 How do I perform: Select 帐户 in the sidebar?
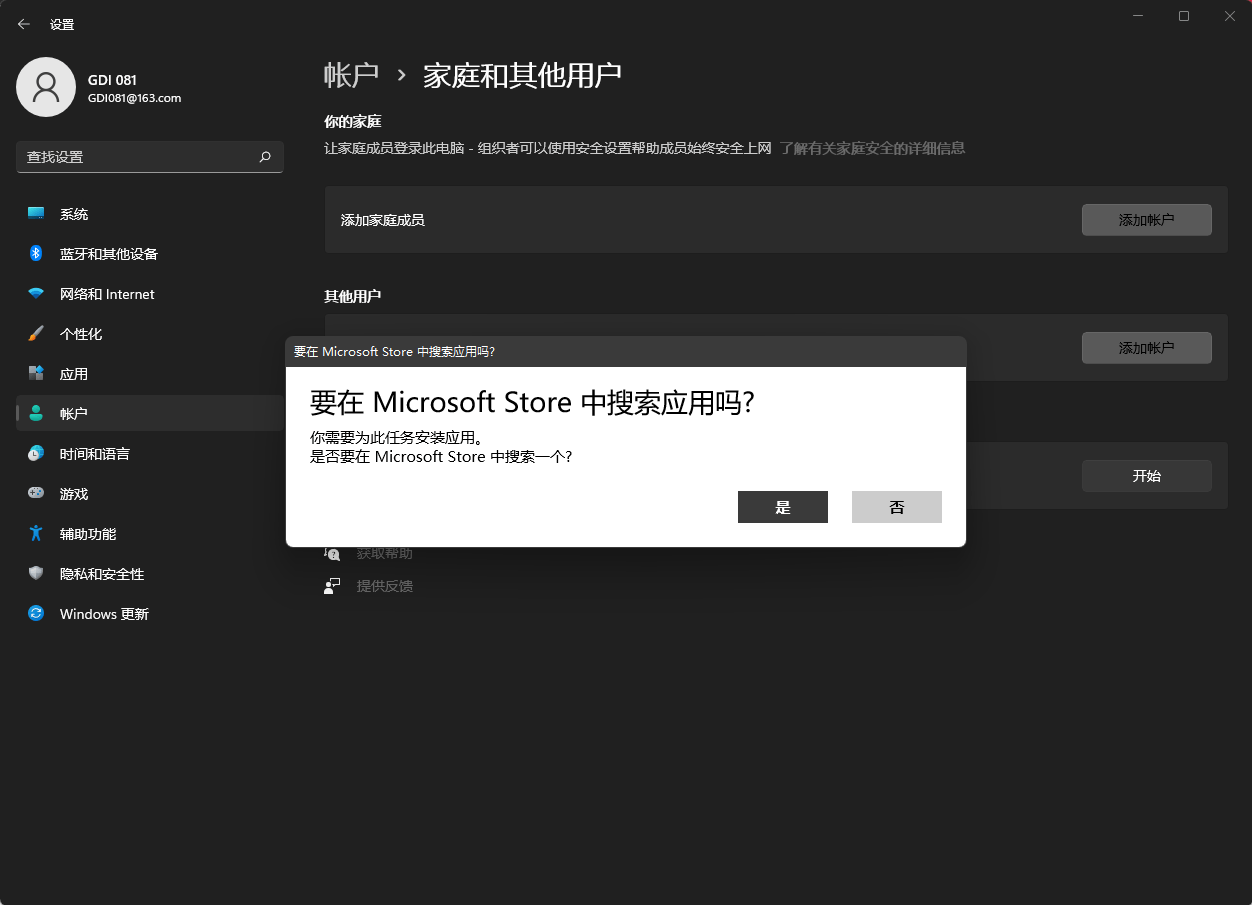pos(150,414)
